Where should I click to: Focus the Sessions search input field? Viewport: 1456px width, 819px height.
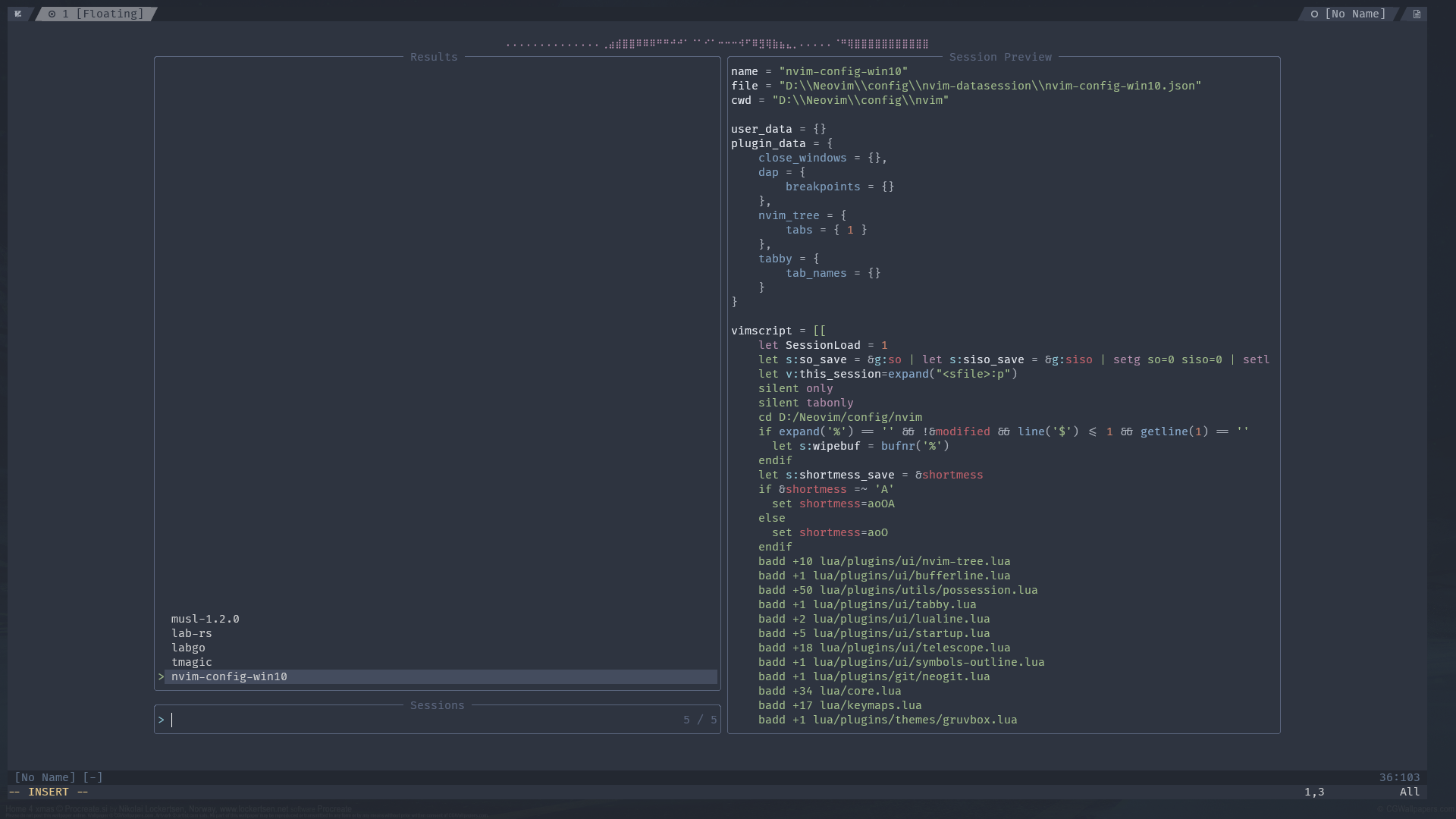click(425, 720)
